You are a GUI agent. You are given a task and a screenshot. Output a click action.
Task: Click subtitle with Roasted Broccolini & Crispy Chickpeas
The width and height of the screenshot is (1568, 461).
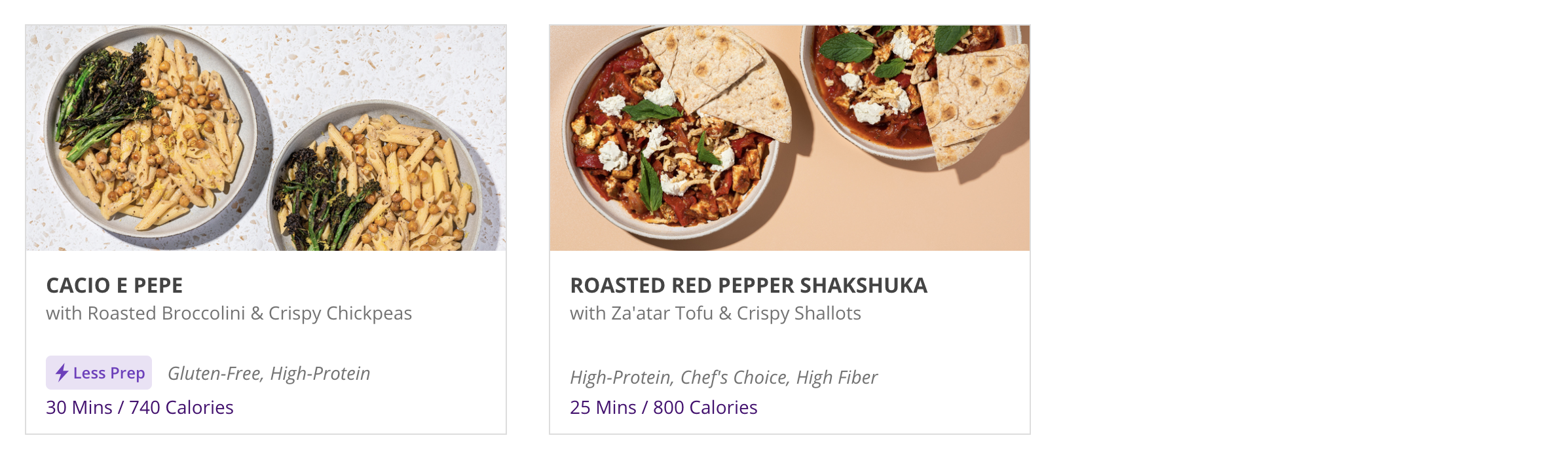pyautogui.click(x=229, y=314)
